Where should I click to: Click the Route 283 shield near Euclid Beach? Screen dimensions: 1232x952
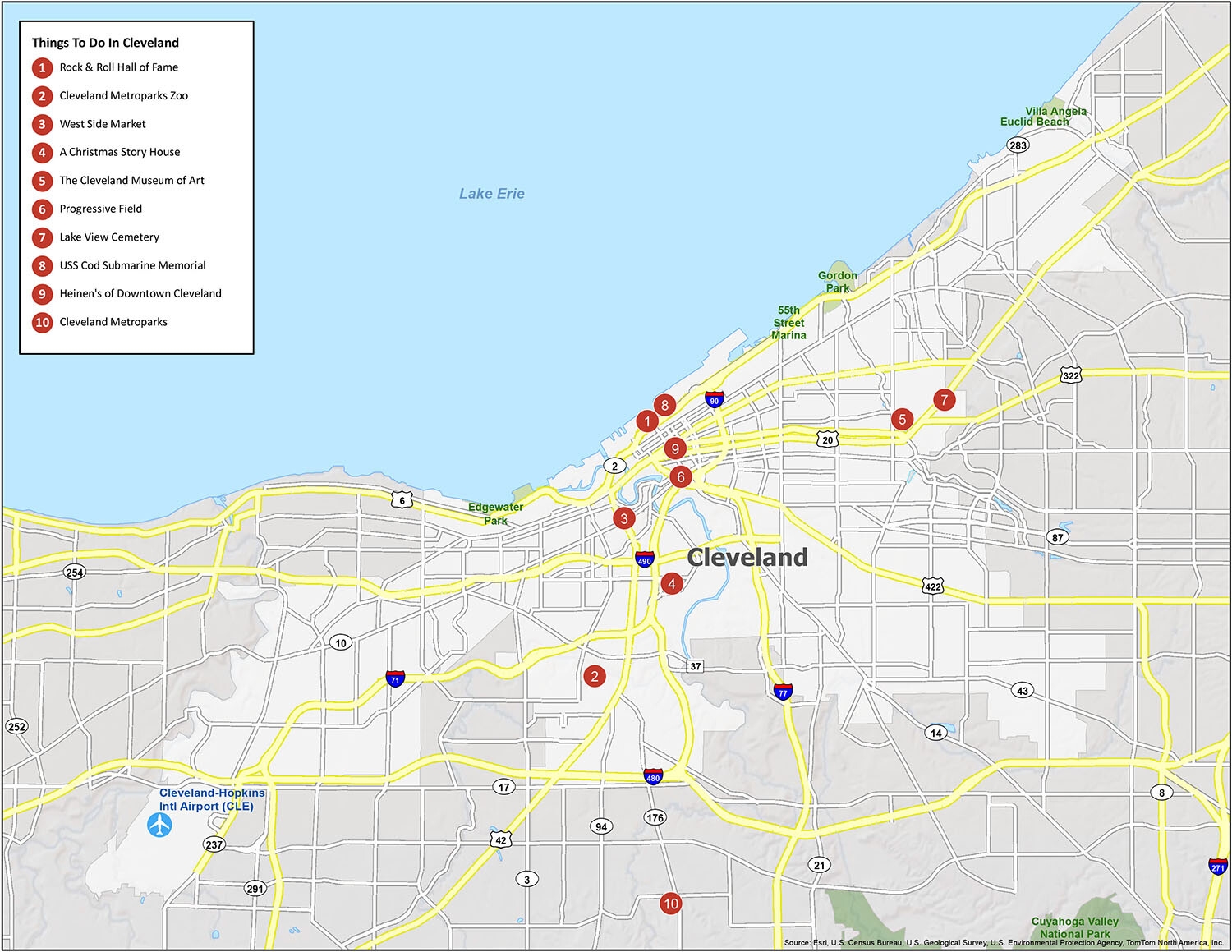[1018, 146]
